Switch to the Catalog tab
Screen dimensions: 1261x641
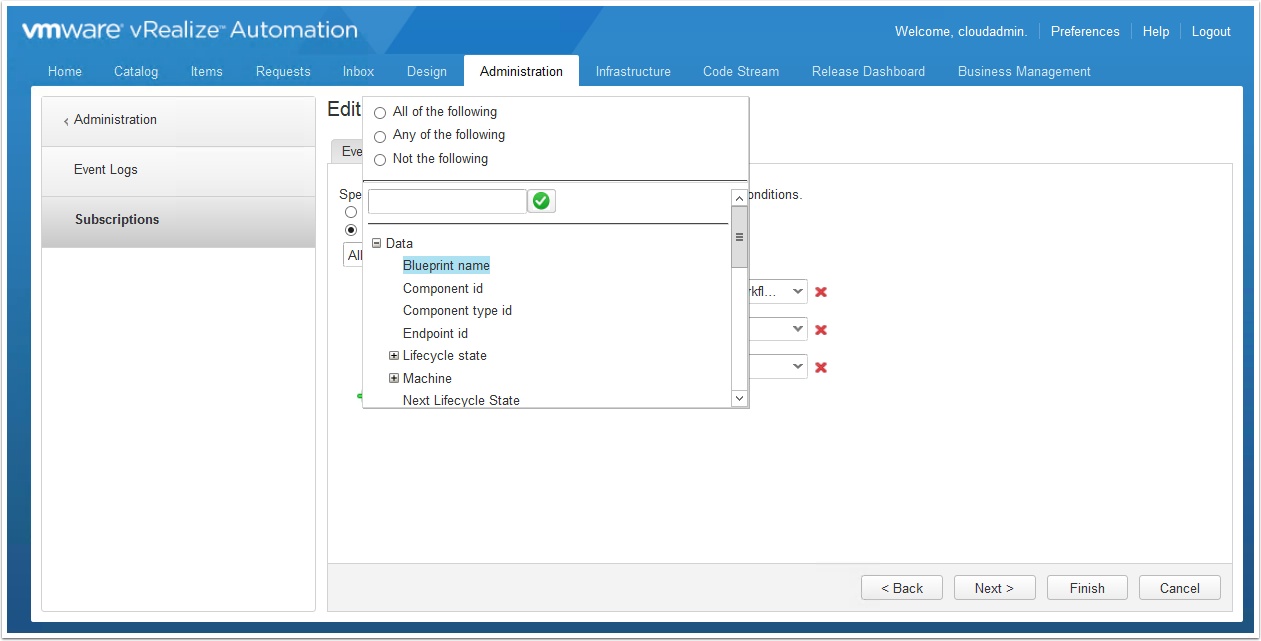(136, 71)
